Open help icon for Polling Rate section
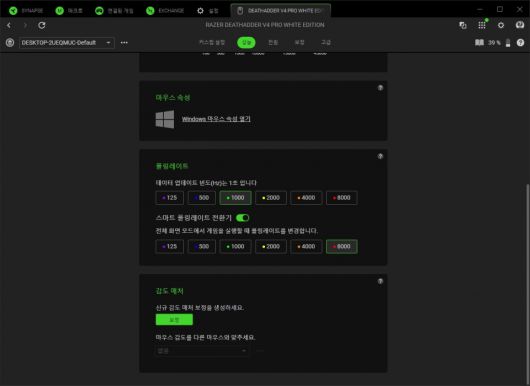The width and height of the screenshot is (530, 386). [x=380, y=156]
